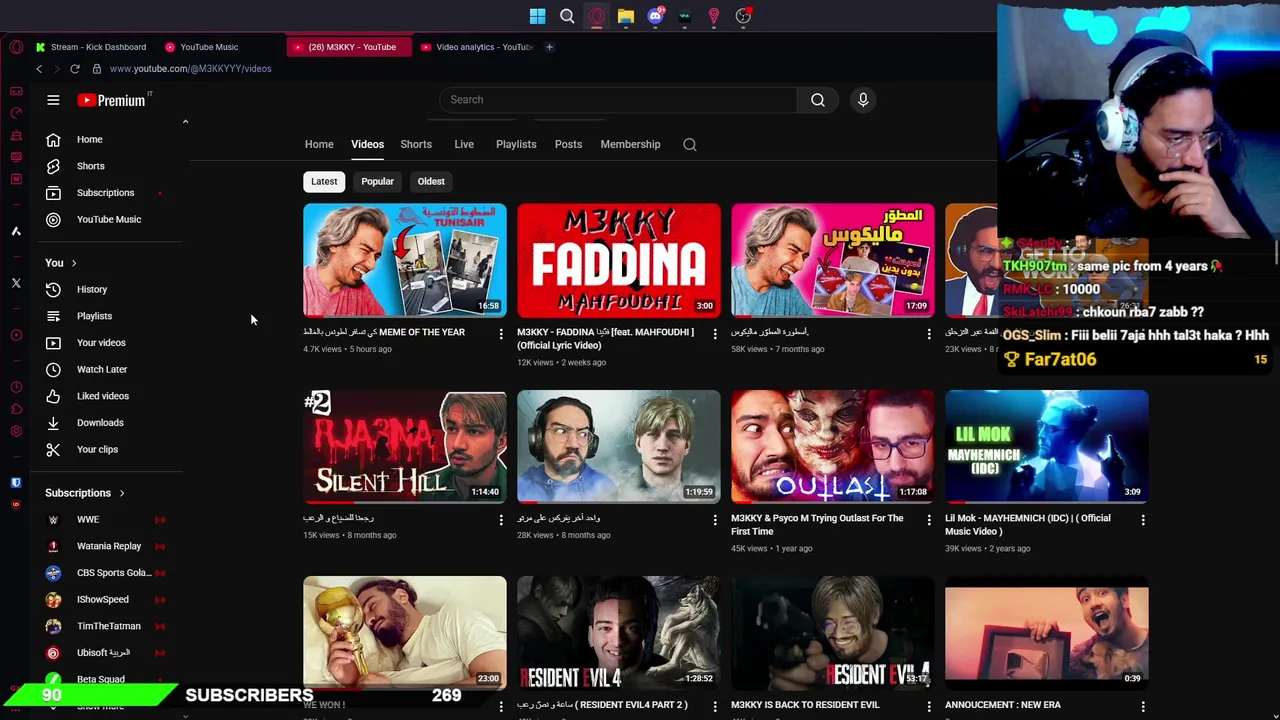Viewport: 1280px width, 720px height.
Task: Switch to the channel Live tab
Action: click(x=464, y=145)
